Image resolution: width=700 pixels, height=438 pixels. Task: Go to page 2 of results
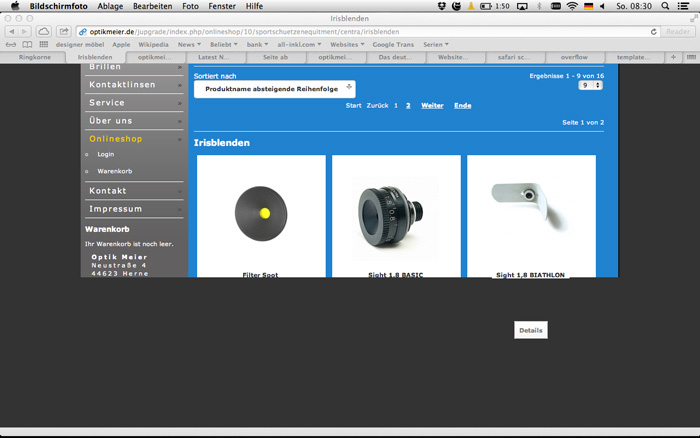point(407,105)
